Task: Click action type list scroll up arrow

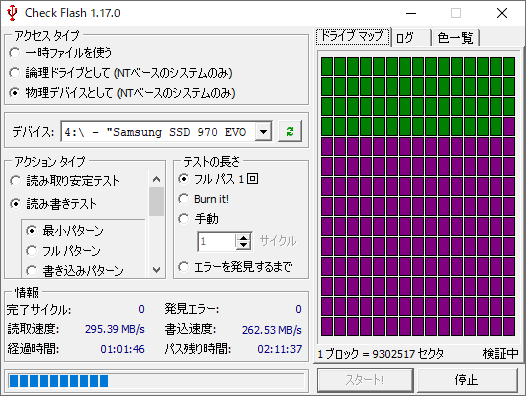Action: pyautogui.click(x=156, y=179)
